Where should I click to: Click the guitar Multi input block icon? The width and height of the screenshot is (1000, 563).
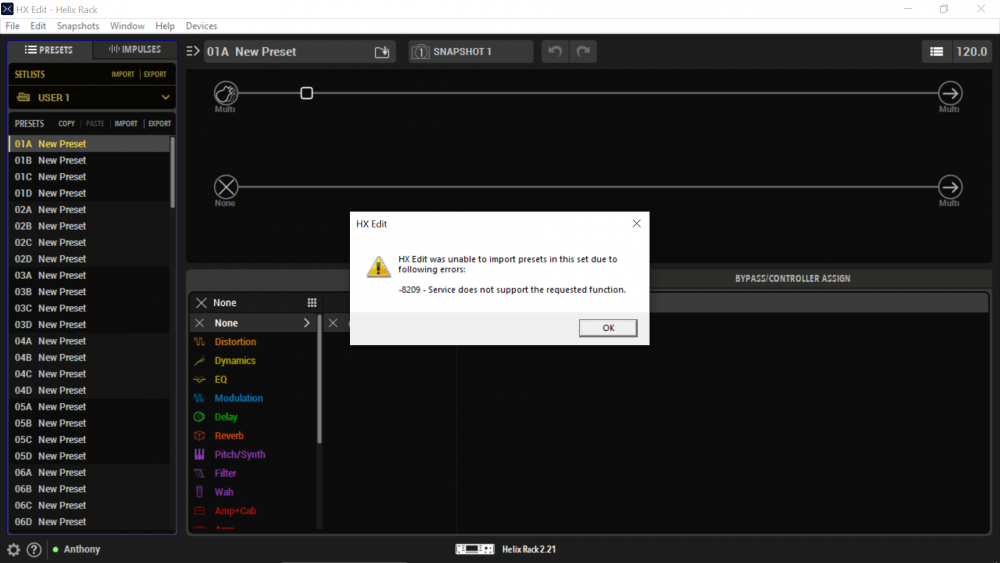point(225,93)
